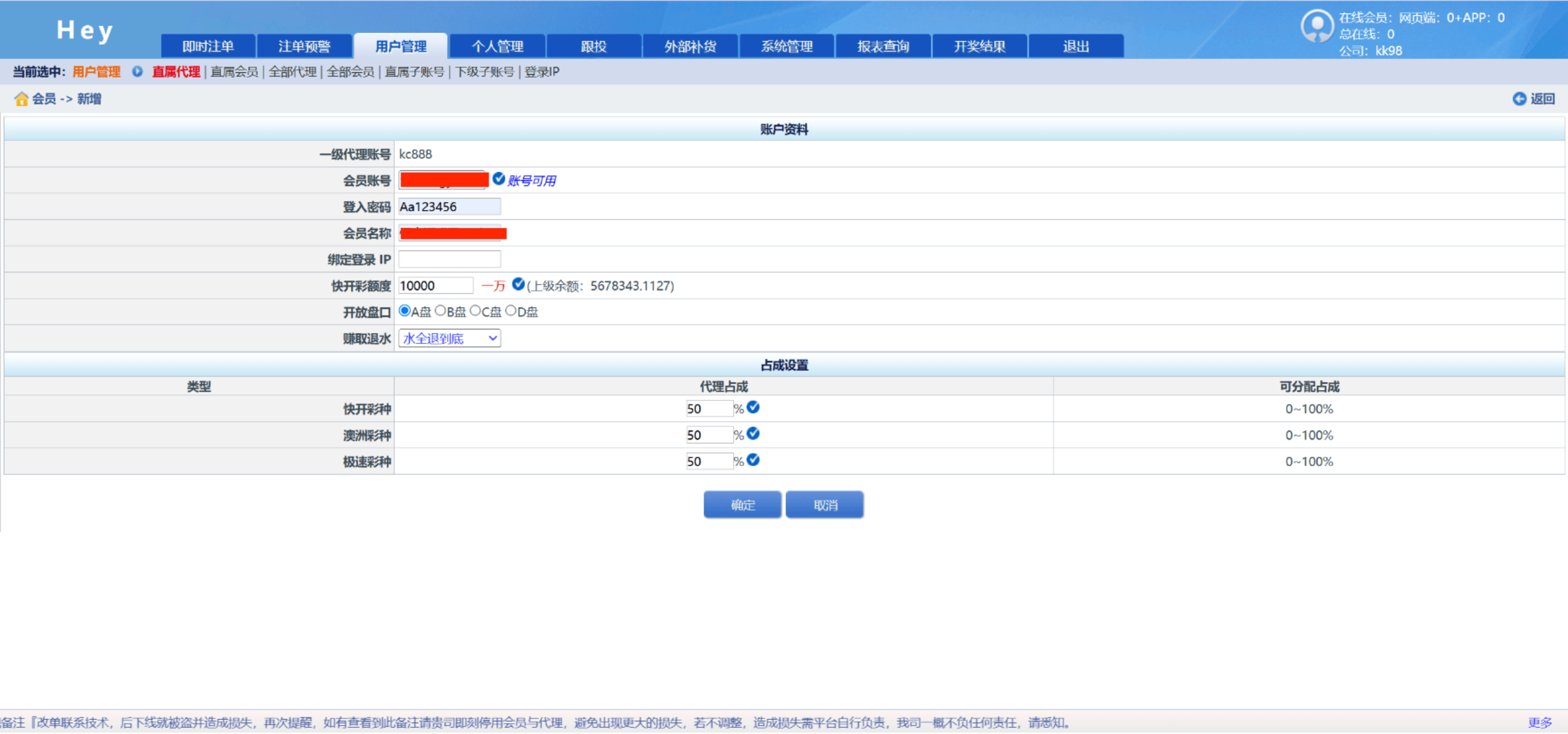Click the 绑定登录 IP input field
Image resolution: width=1568 pixels, height=734 pixels.
(449, 260)
